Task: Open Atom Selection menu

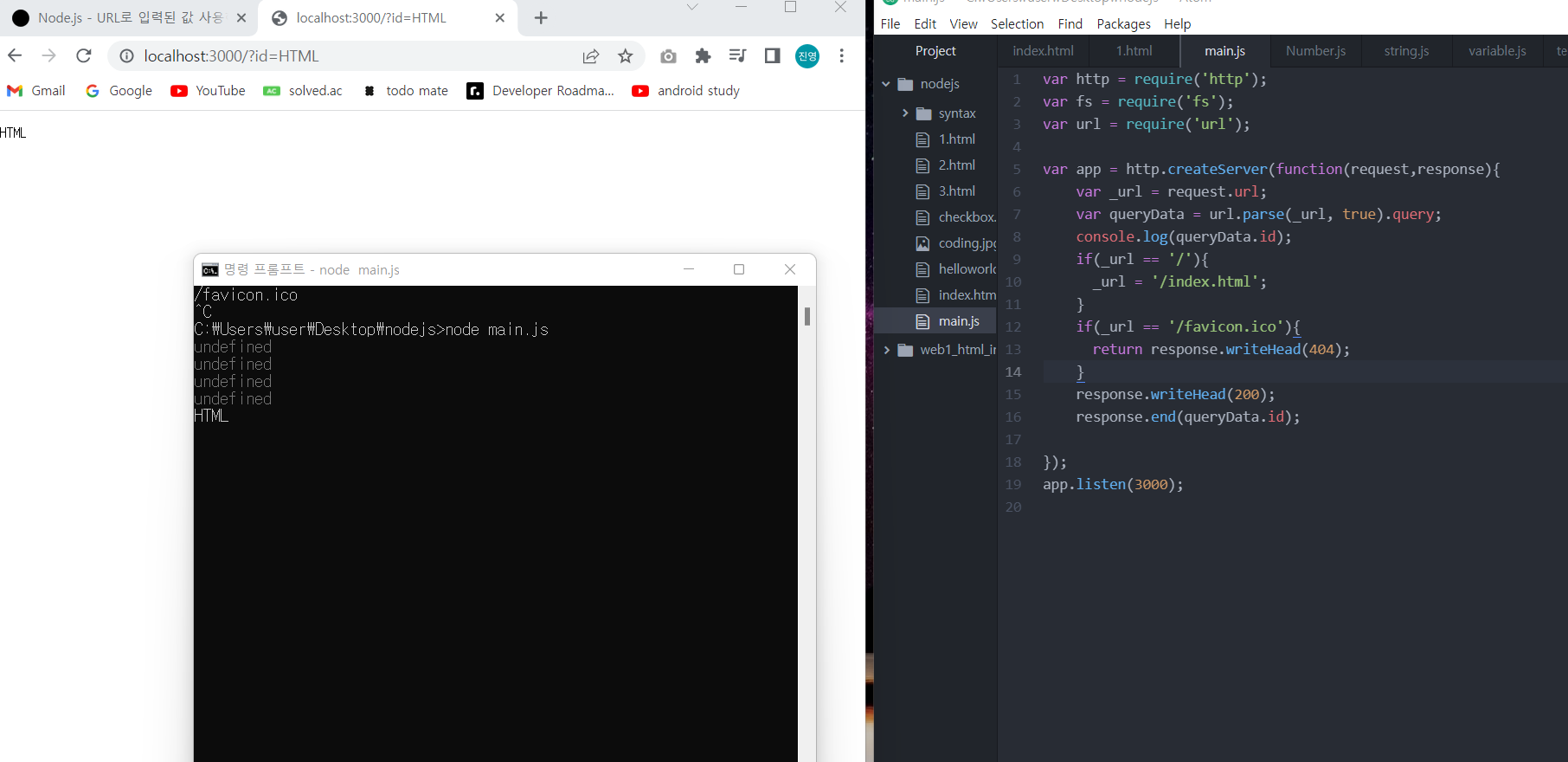Action: click(x=1017, y=24)
